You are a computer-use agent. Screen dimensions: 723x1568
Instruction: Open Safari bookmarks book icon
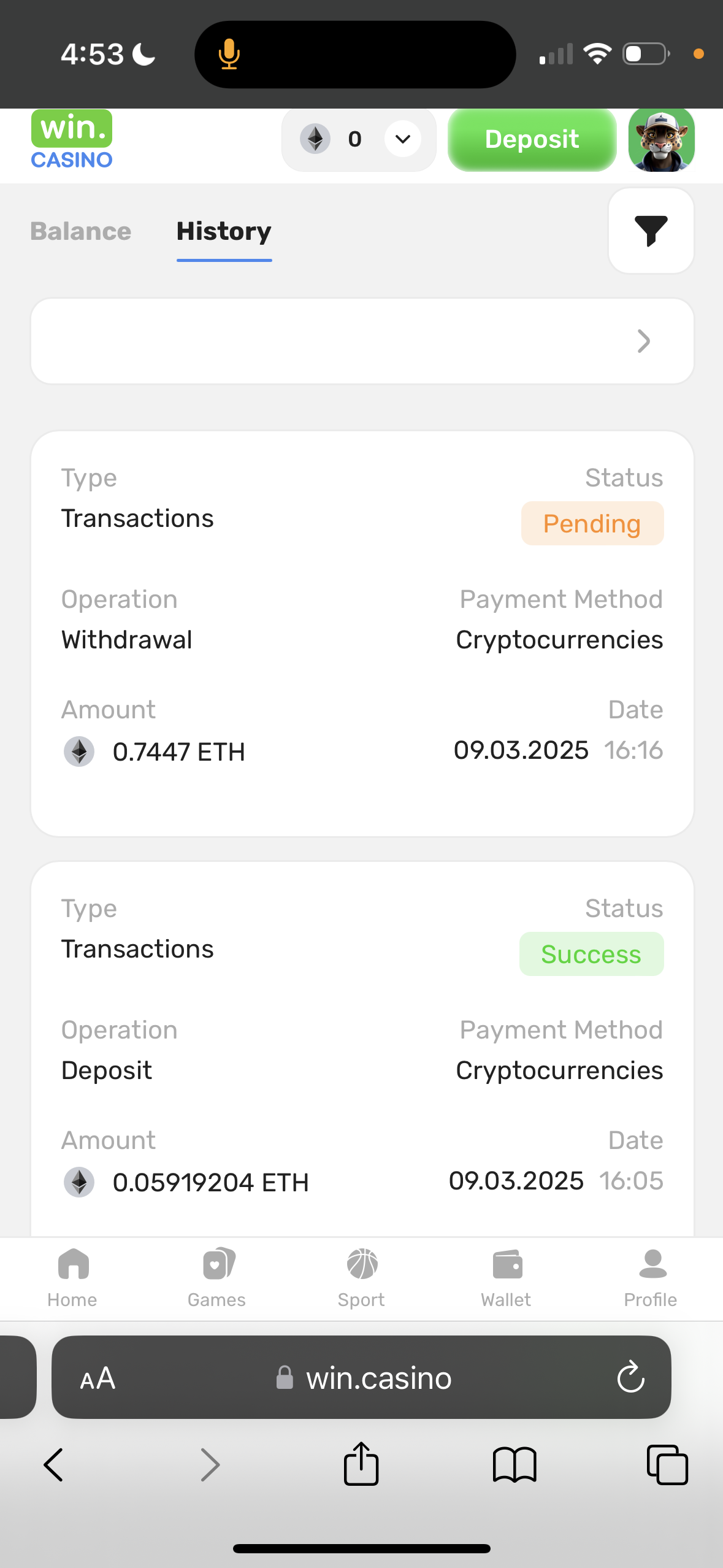[515, 1464]
